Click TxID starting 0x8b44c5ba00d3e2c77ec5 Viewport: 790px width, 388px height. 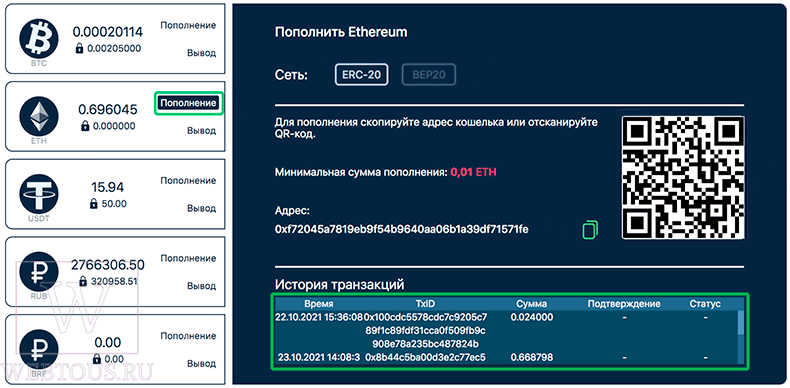425,357
